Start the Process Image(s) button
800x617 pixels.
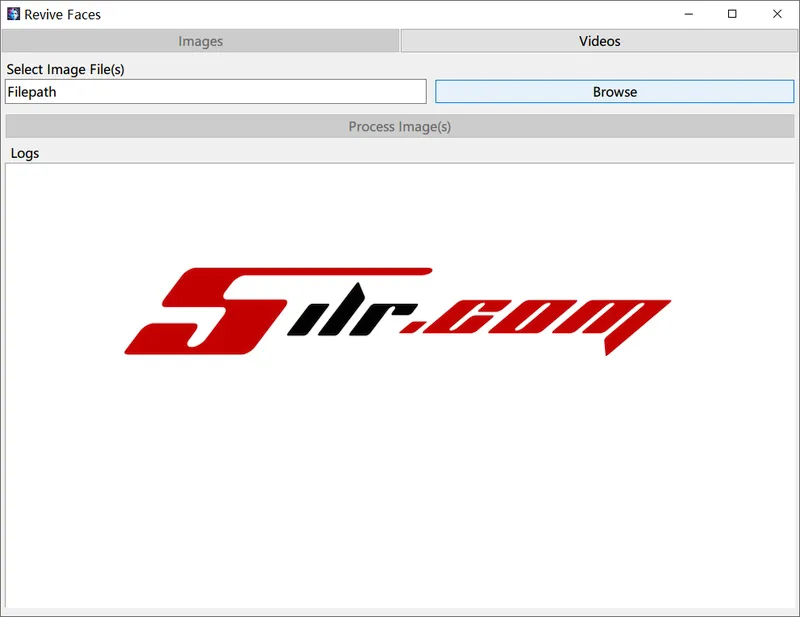pyautogui.click(x=400, y=127)
